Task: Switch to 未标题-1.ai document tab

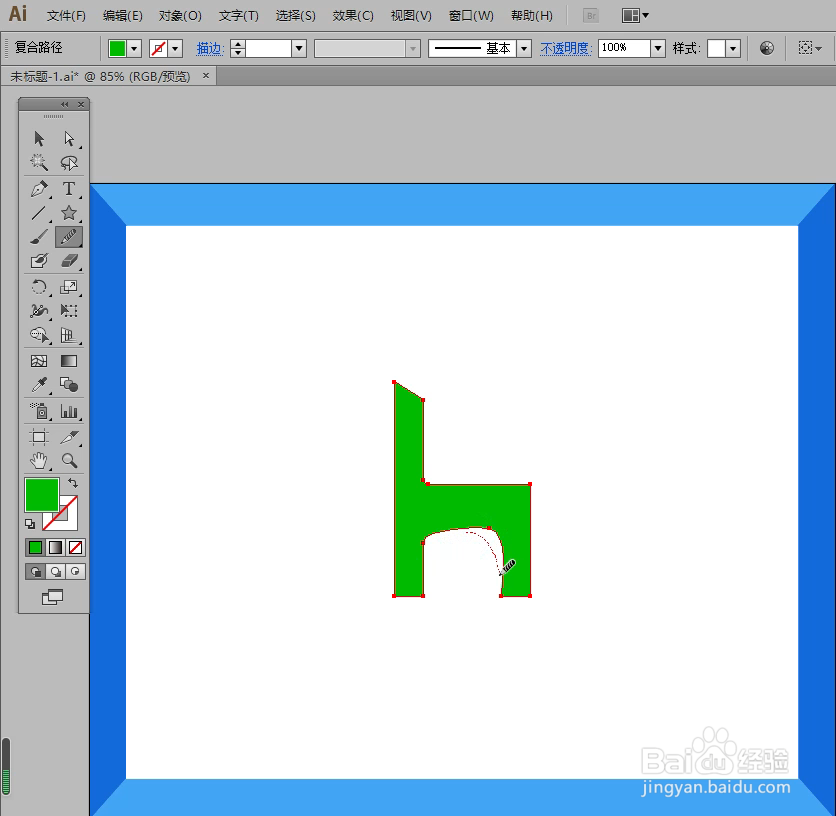Action: click(x=100, y=77)
